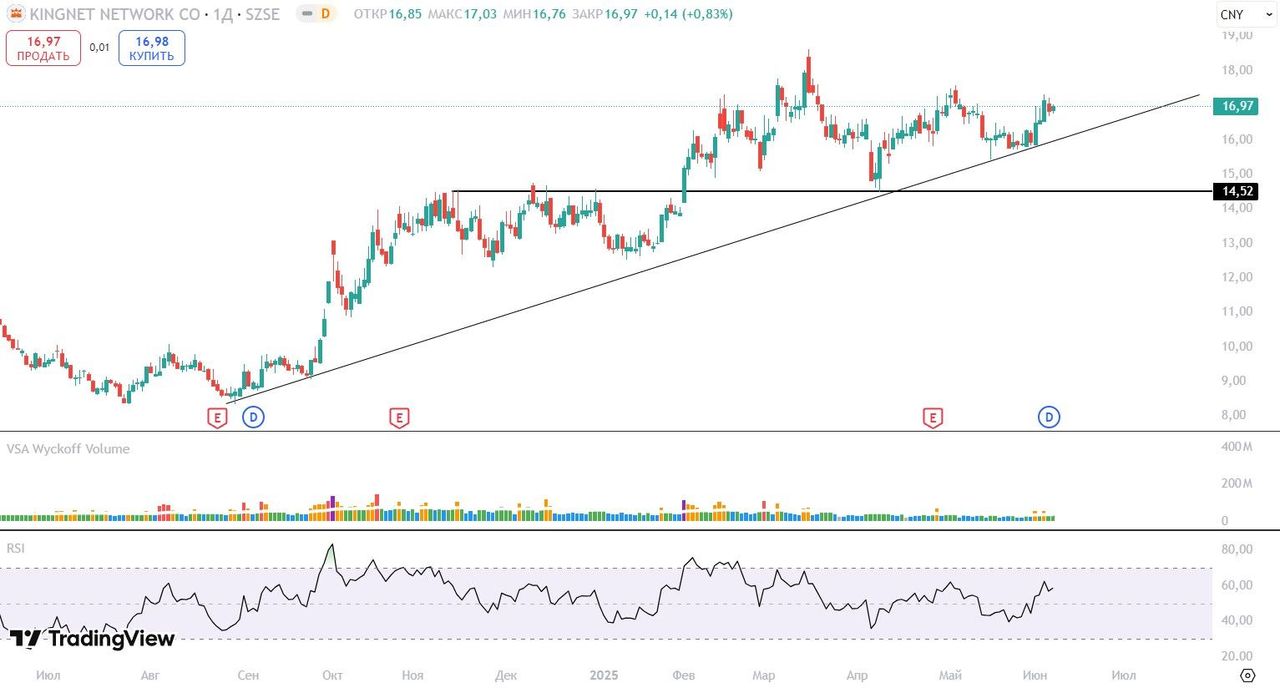Open chart settings gear in bottom-right corner
The height and width of the screenshot is (688, 1280).
coord(1247,675)
